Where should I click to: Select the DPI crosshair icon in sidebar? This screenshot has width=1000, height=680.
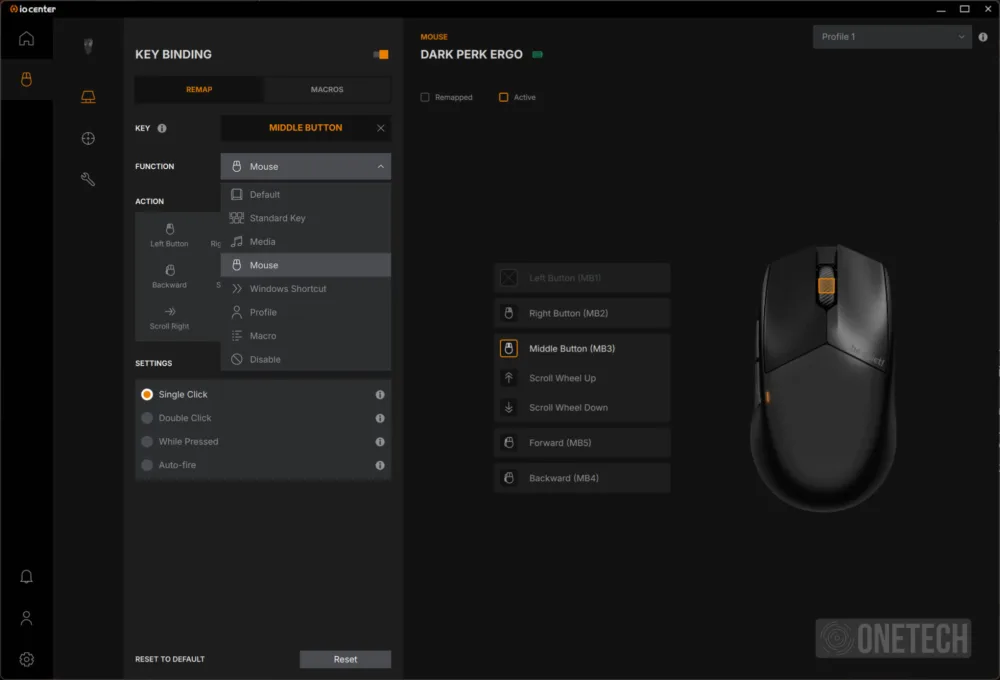pos(88,138)
